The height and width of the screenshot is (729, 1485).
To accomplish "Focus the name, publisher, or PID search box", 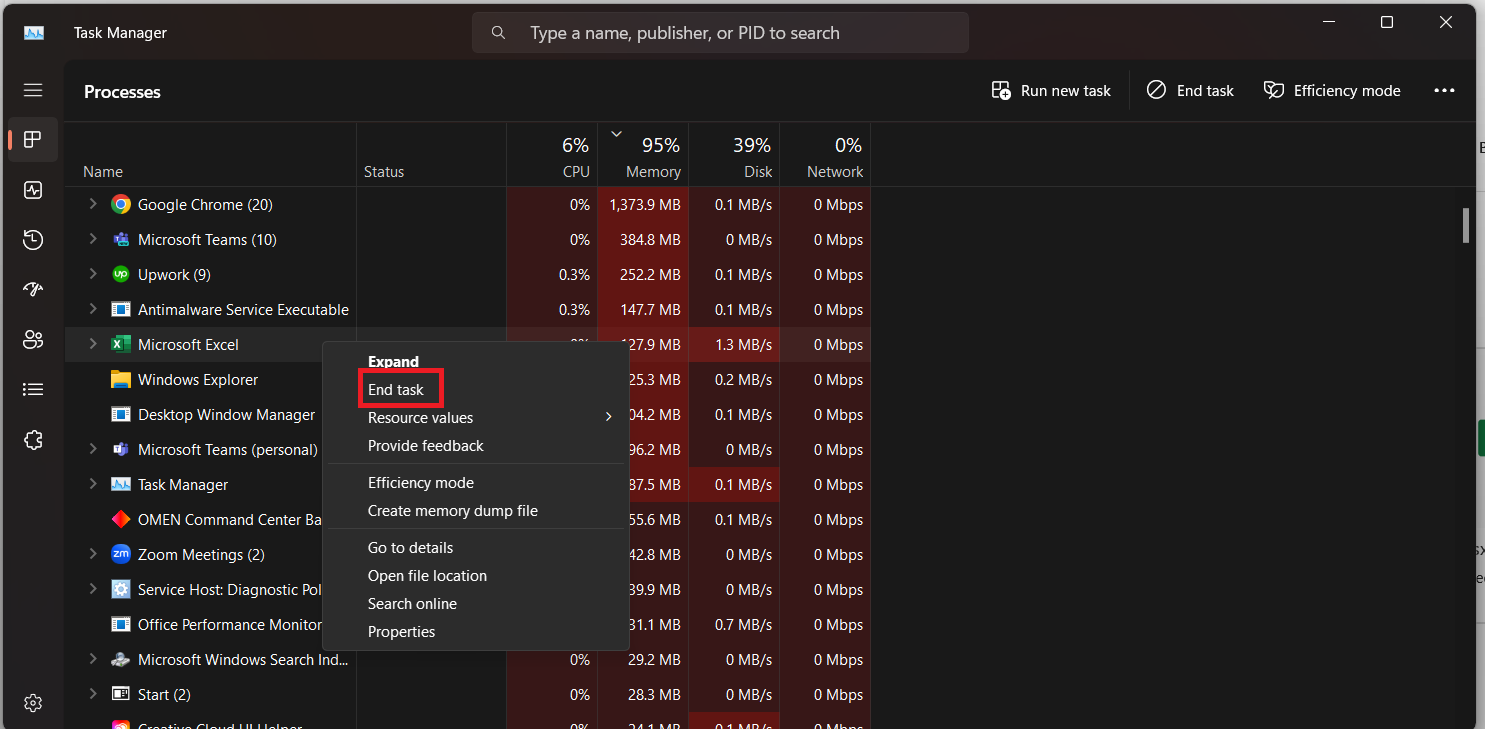I will 720,33.
